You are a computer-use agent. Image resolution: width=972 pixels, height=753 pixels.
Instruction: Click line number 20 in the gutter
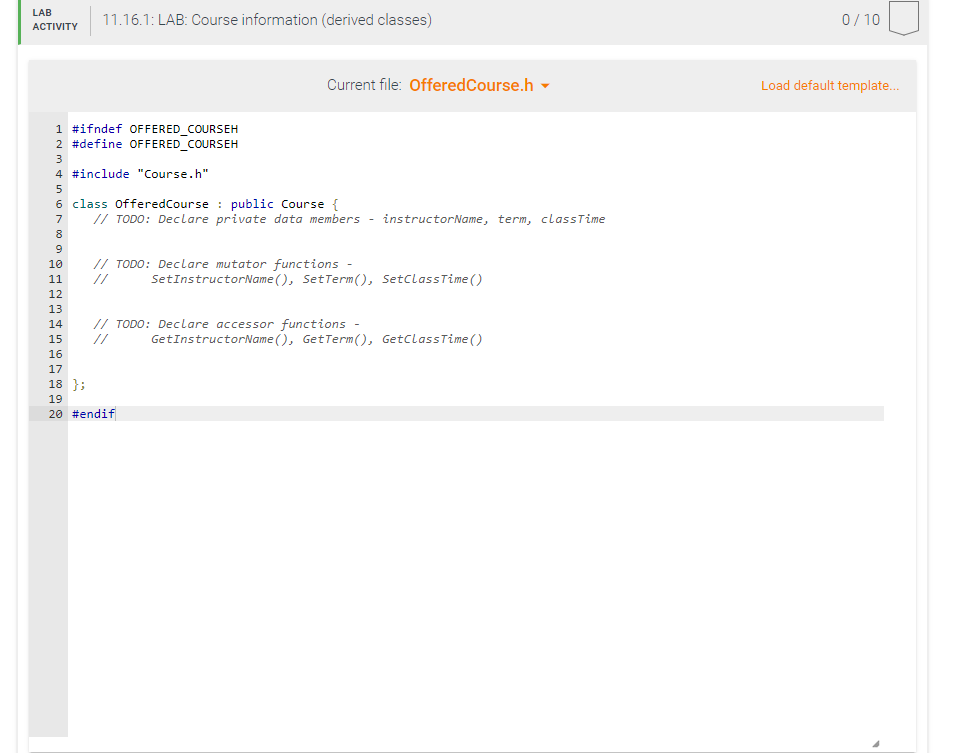click(x=55, y=413)
